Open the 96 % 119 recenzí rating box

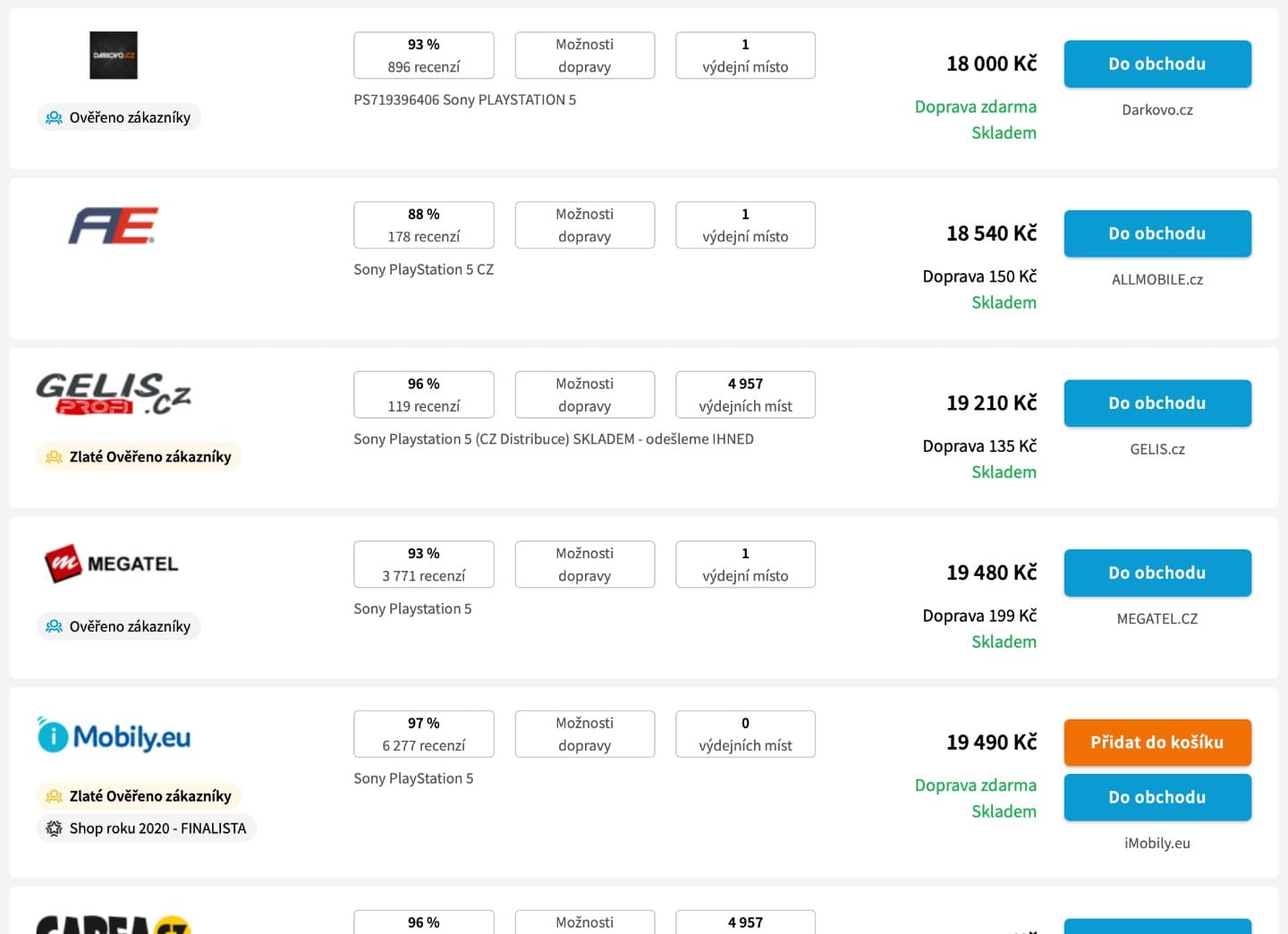(424, 395)
